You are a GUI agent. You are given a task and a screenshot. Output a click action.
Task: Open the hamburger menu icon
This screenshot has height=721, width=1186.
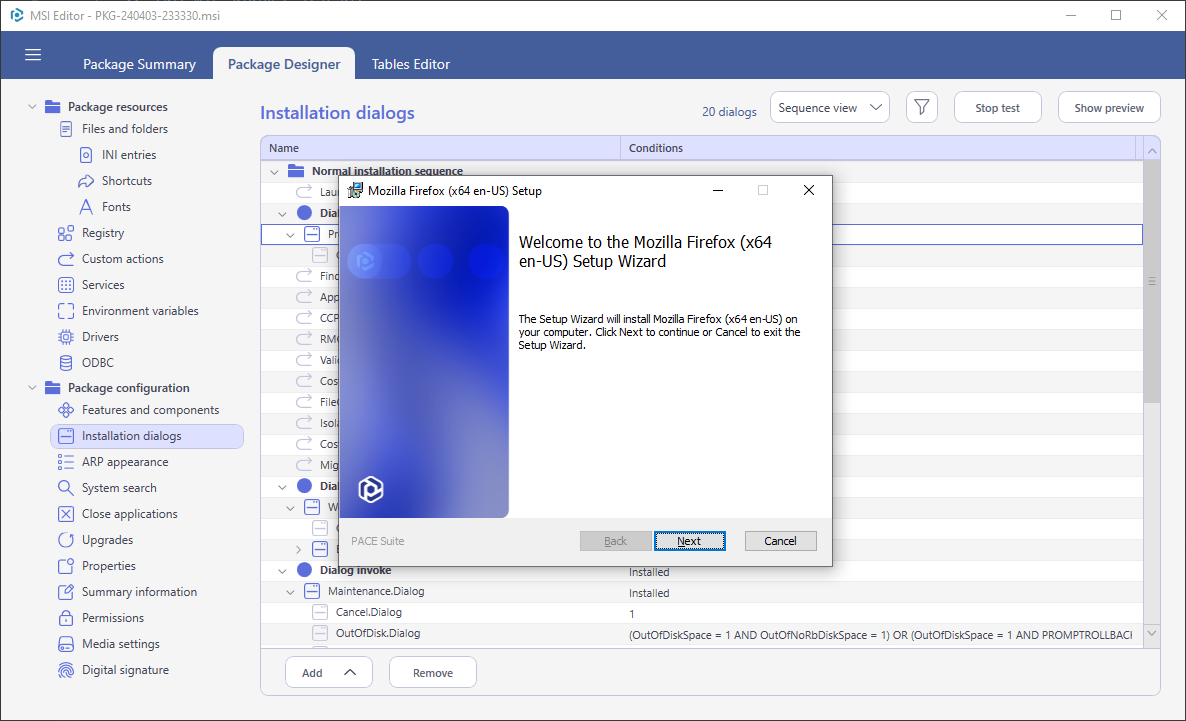point(33,54)
